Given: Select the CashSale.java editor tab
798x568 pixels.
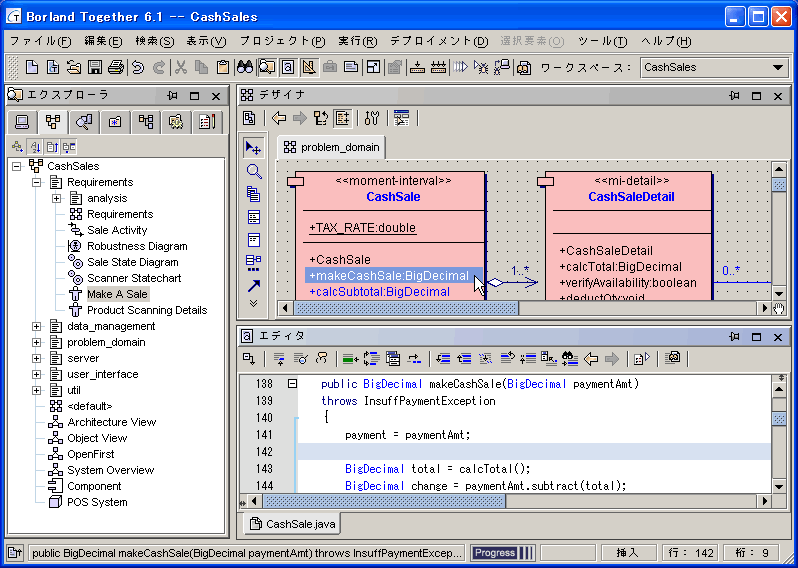Looking at the screenshot, I should coord(293,524).
